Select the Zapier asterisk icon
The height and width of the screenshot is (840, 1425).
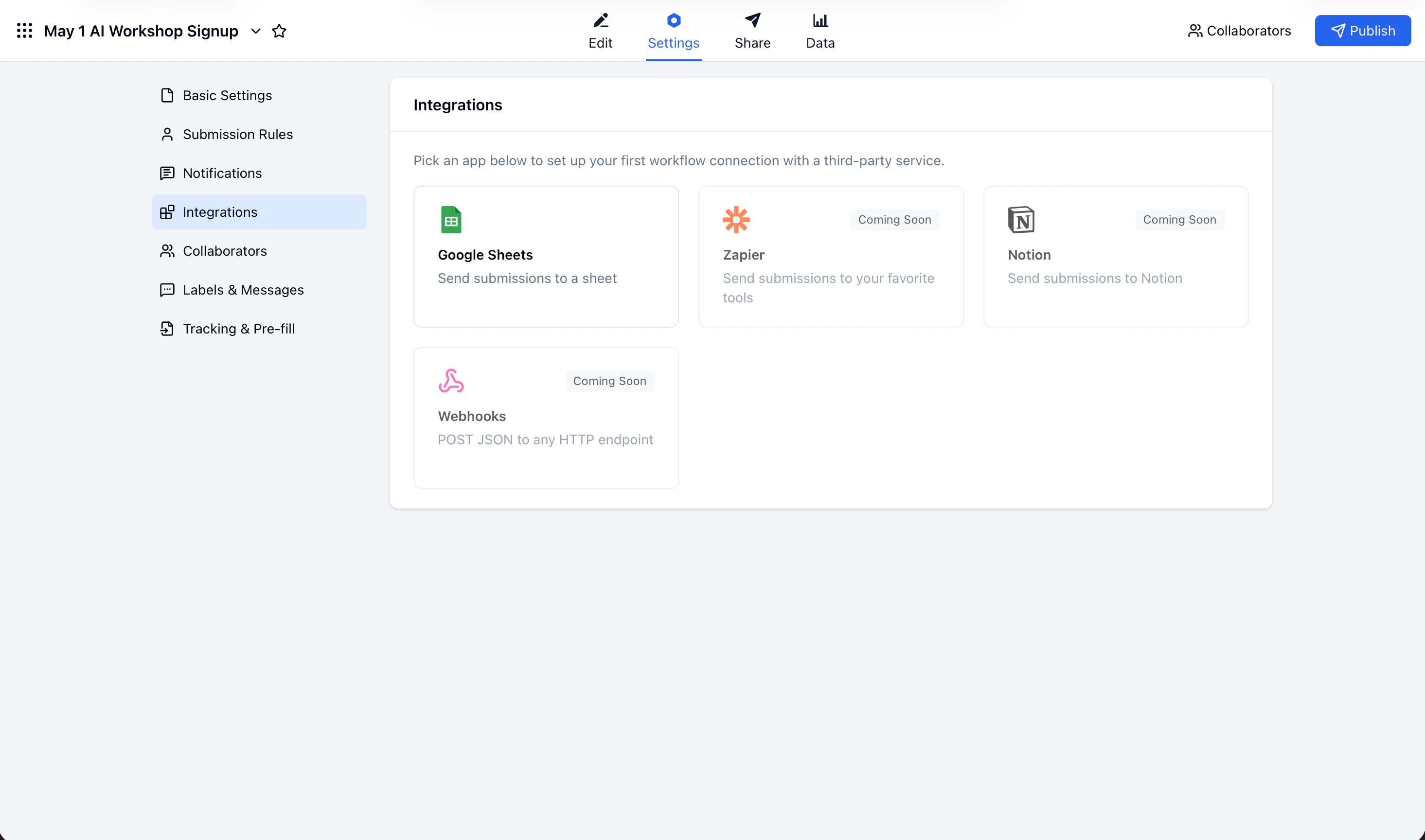tap(736, 220)
